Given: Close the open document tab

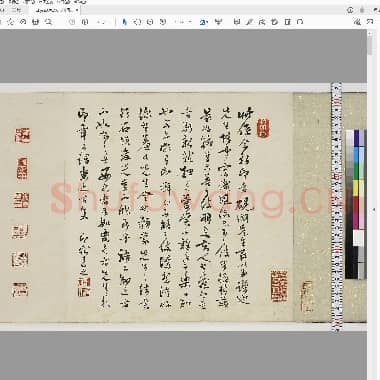Looking at the screenshot, I should pyautogui.click(x=77, y=10).
